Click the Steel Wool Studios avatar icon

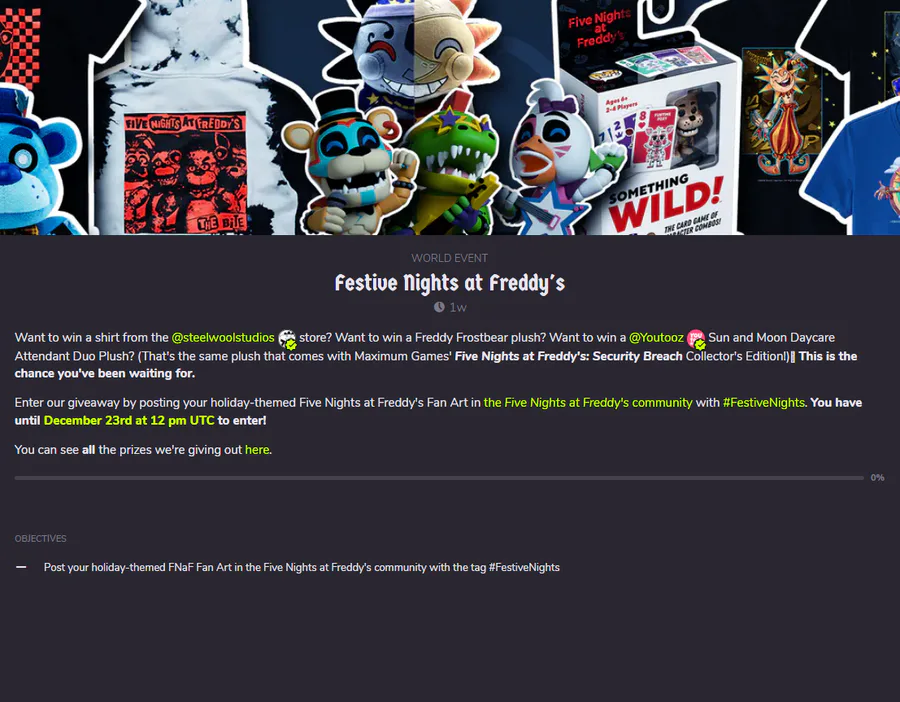point(287,339)
